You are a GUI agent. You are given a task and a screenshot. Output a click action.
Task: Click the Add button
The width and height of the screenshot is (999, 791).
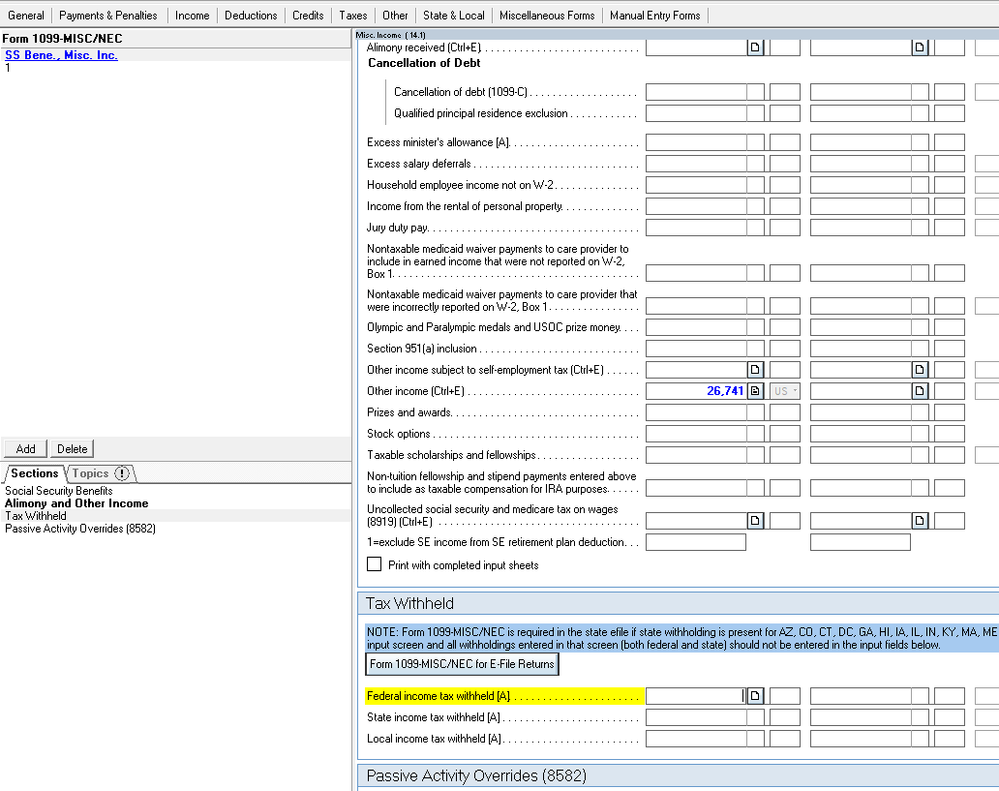[24, 448]
